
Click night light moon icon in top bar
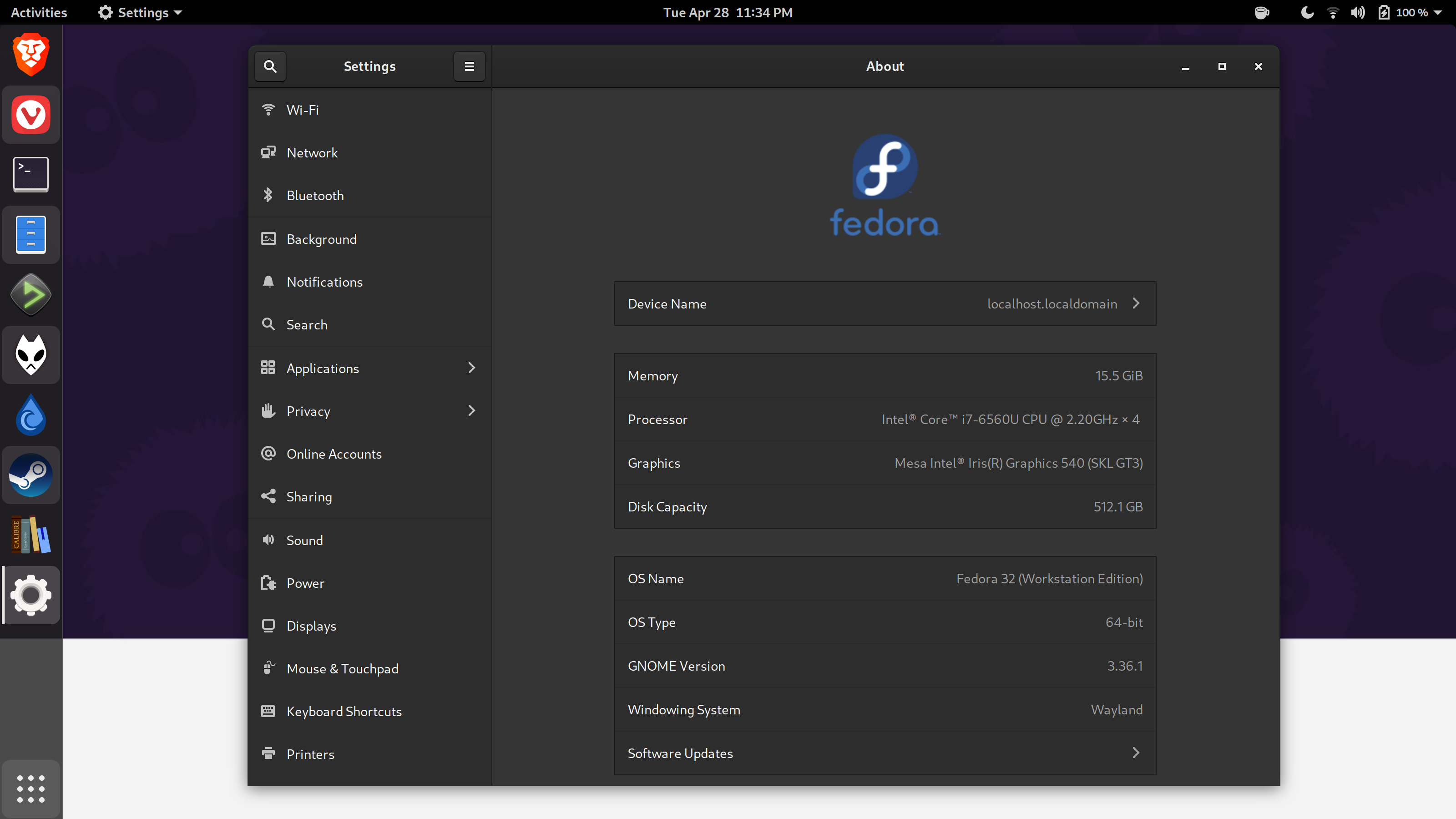(x=1307, y=12)
